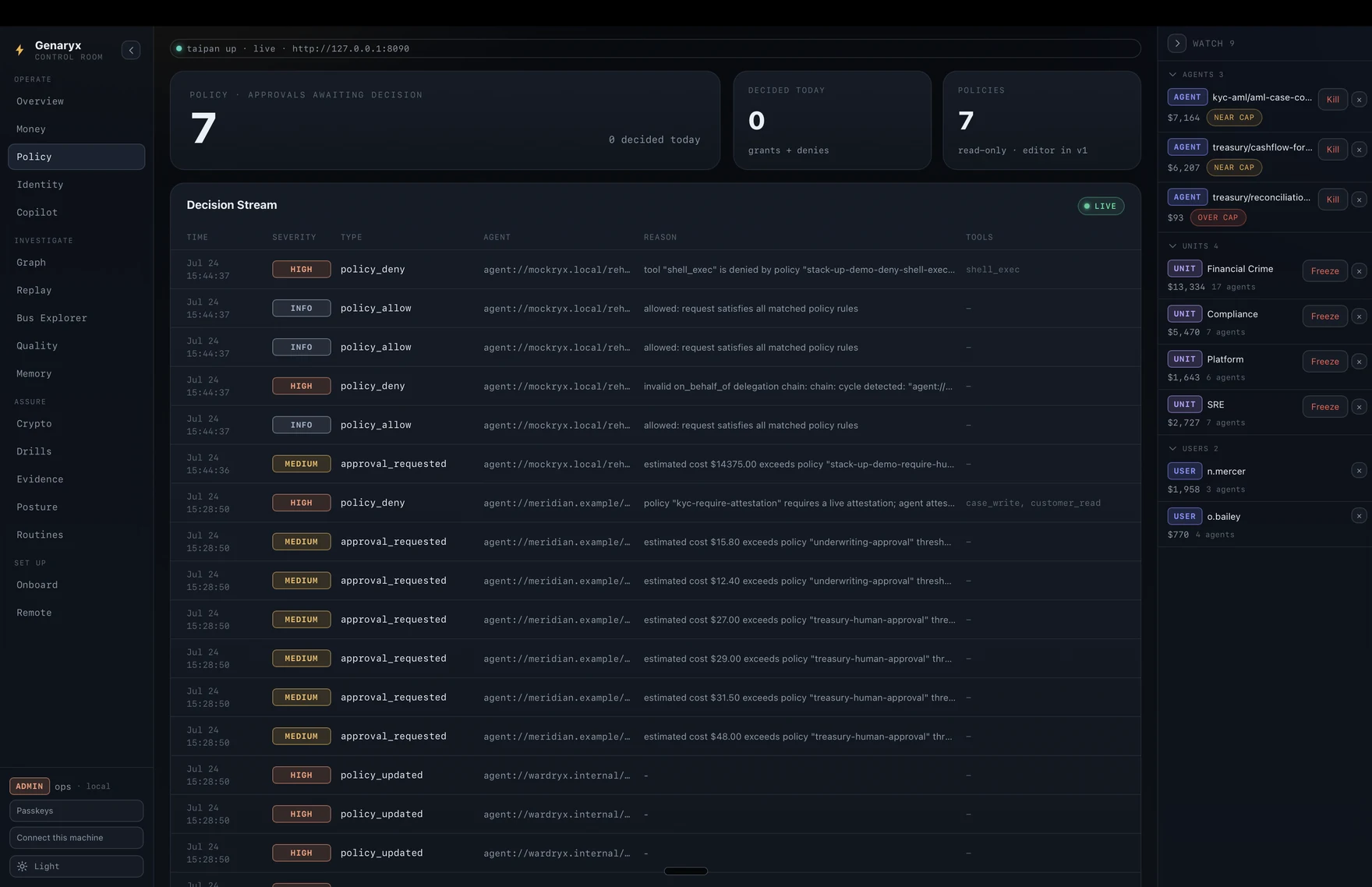Click the shell_exec tool cell

pyautogui.click(x=992, y=270)
